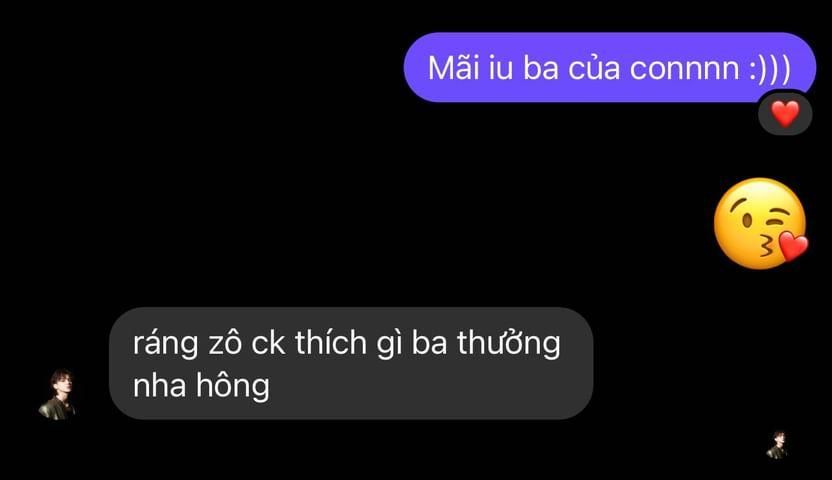Tap the word 'connnn' in sent message
Viewport: 832px width, 480px height.
(x=684, y=69)
